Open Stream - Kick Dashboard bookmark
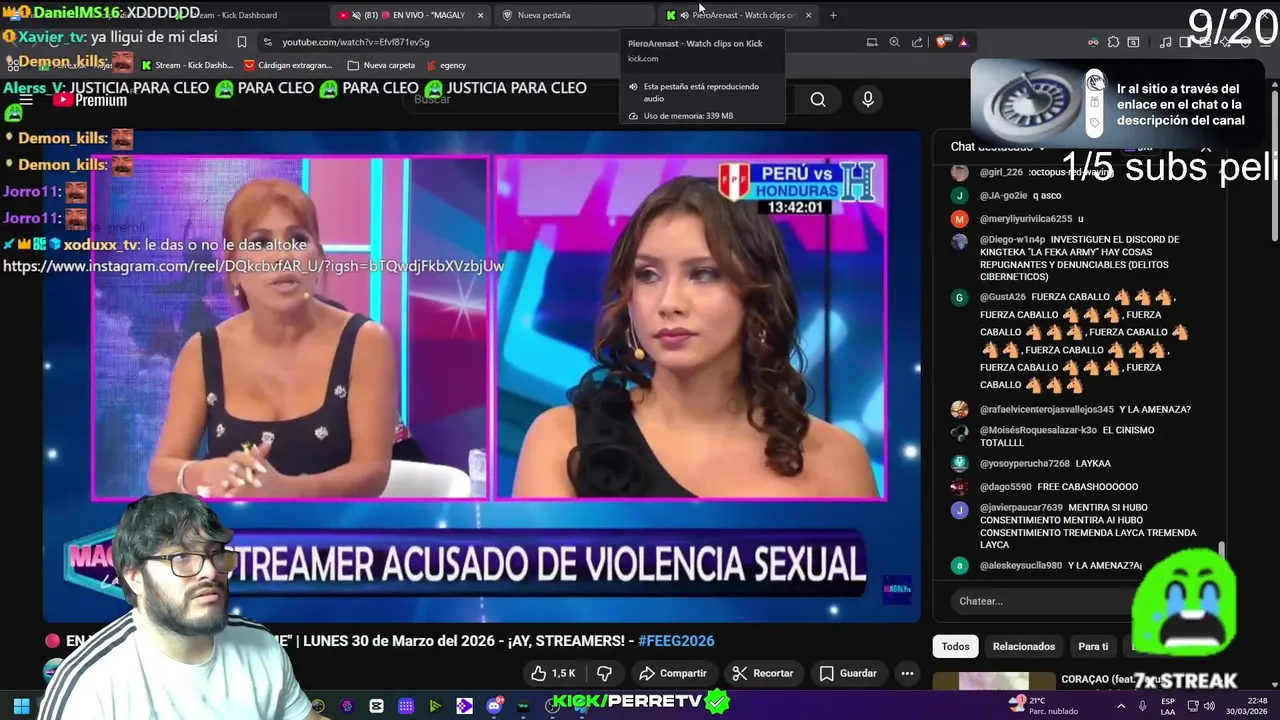 (x=188, y=65)
